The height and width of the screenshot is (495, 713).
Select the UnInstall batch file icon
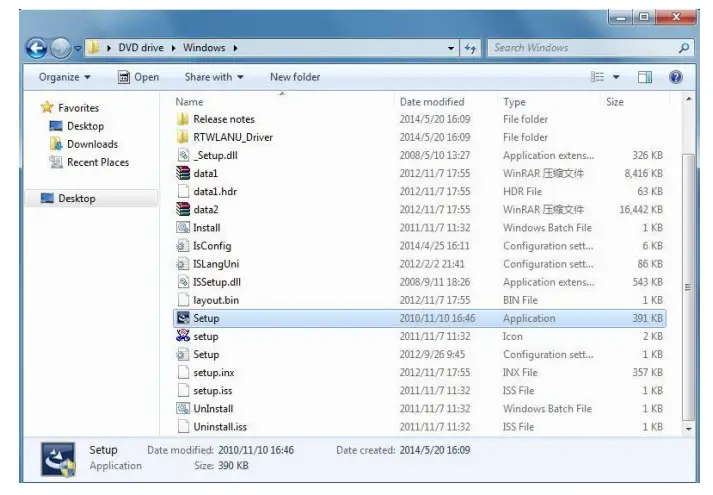tap(183, 409)
